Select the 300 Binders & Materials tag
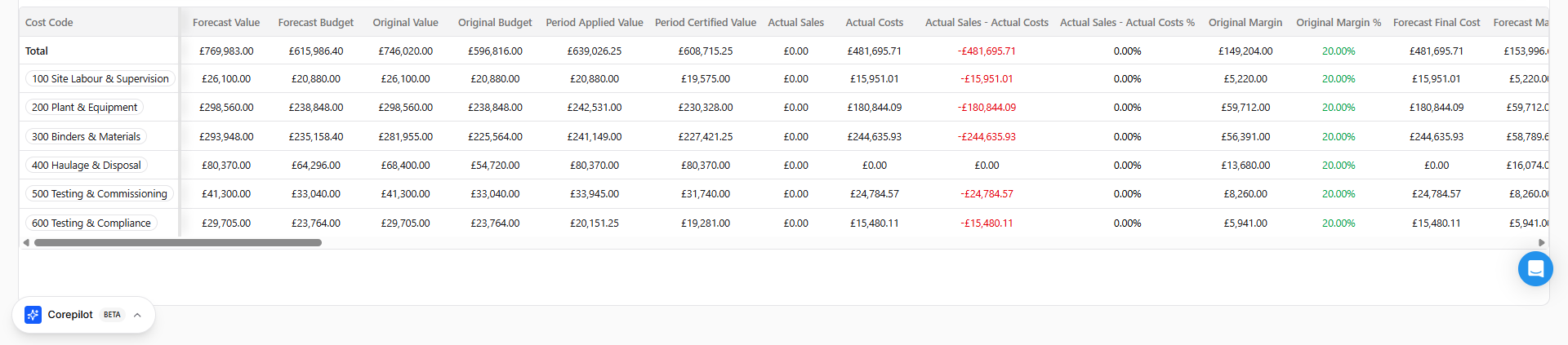 pyautogui.click(x=86, y=137)
